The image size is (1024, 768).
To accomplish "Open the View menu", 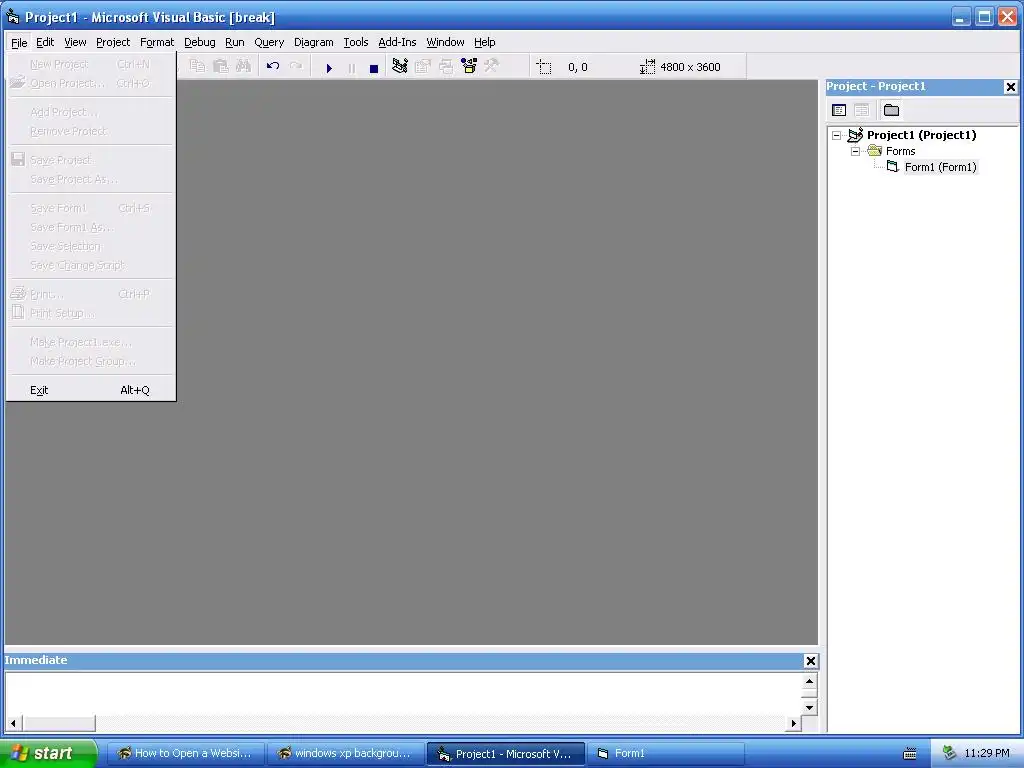I will (75, 42).
